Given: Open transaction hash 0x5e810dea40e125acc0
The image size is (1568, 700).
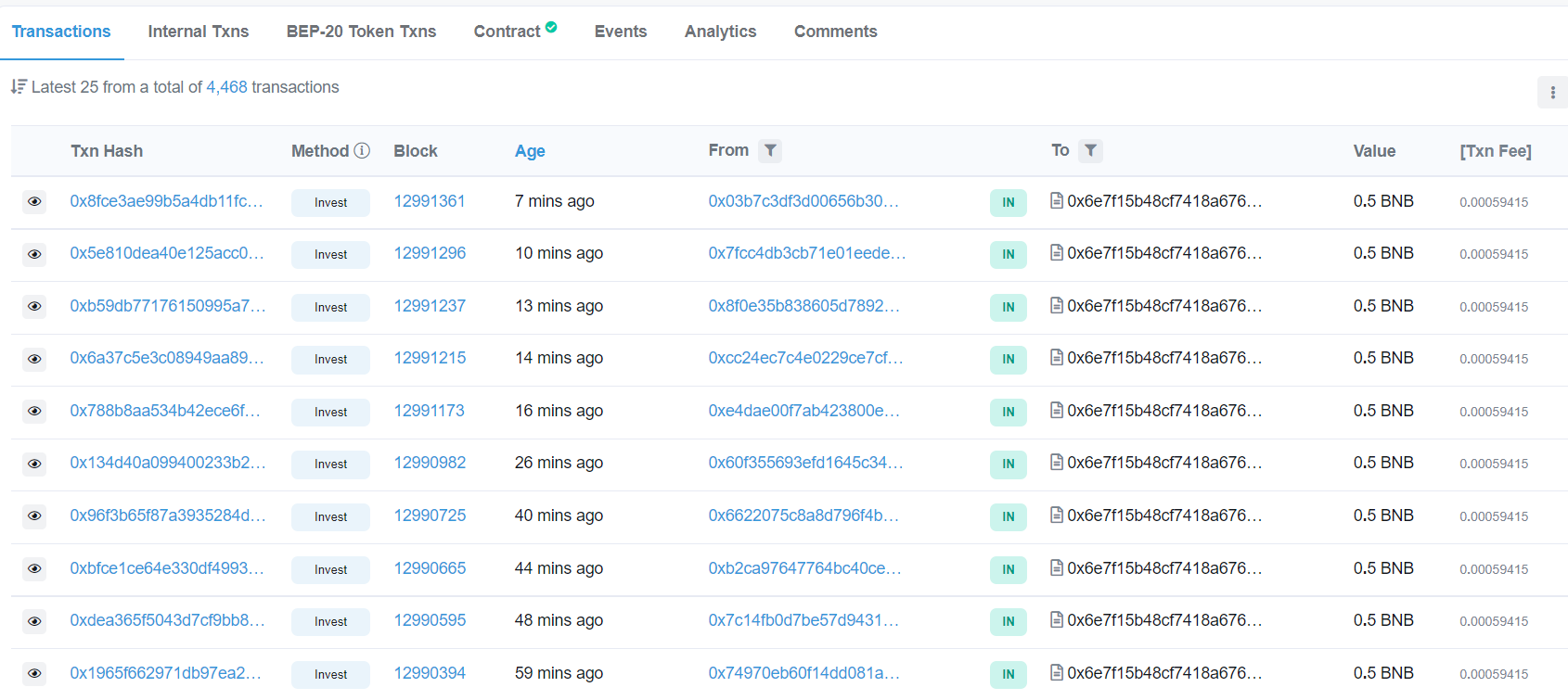Looking at the screenshot, I should coord(167,253).
